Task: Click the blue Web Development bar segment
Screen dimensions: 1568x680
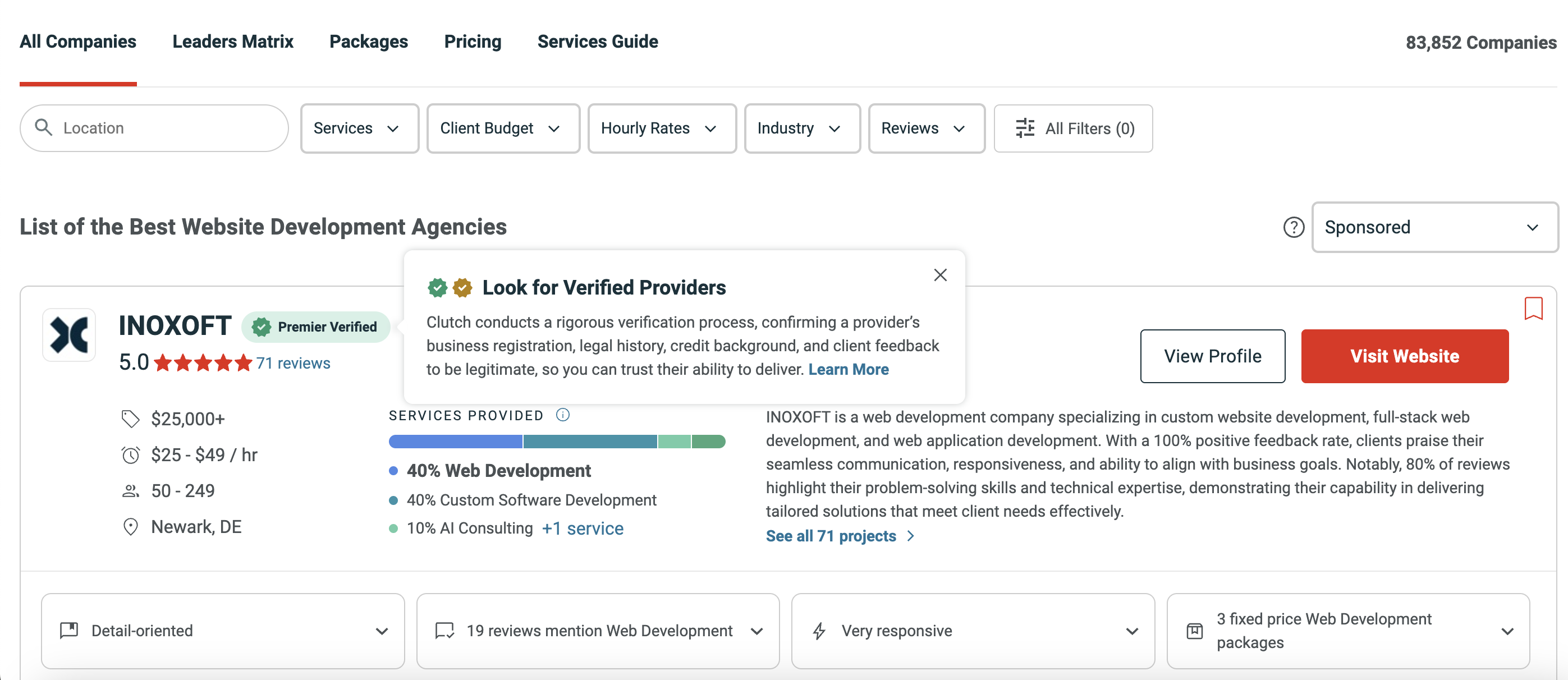Action: point(455,442)
